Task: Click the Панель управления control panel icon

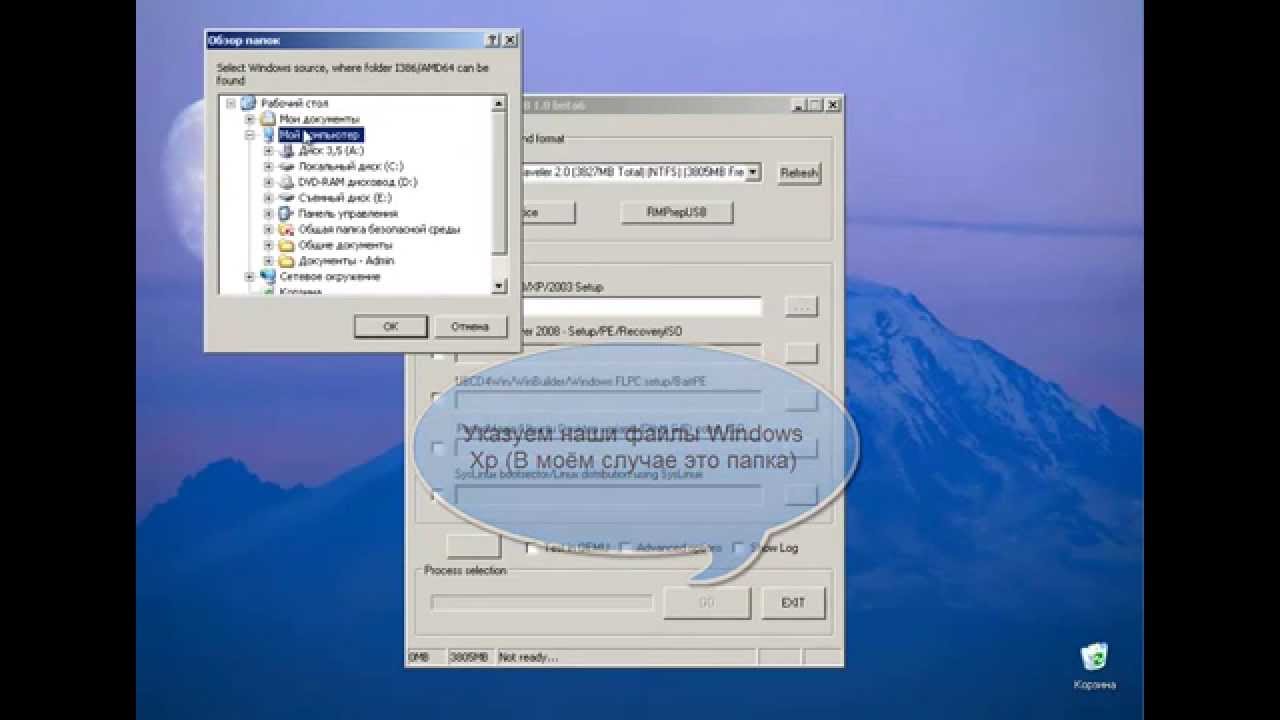Action: [286, 213]
